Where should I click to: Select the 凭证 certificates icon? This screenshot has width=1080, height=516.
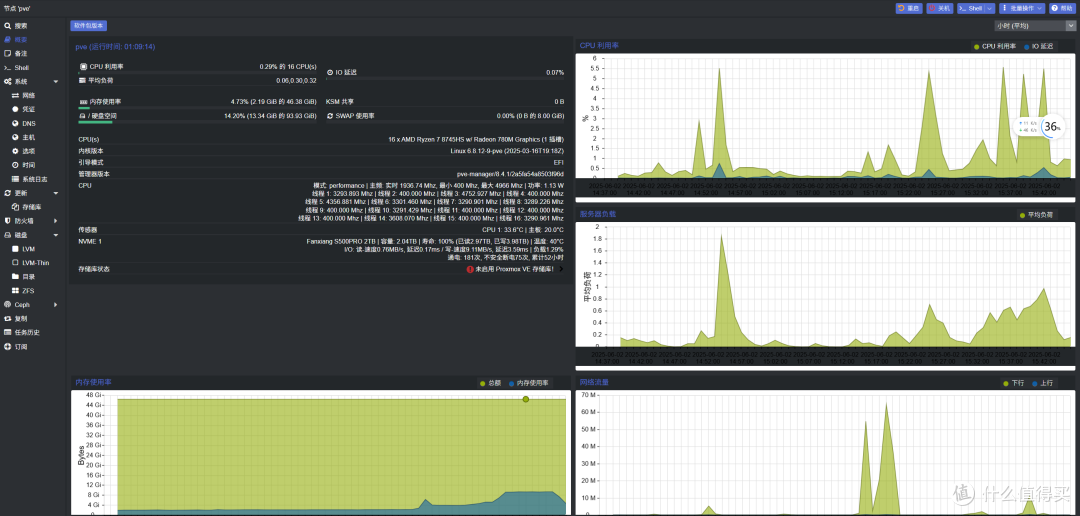pyautogui.click(x=15, y=109)
